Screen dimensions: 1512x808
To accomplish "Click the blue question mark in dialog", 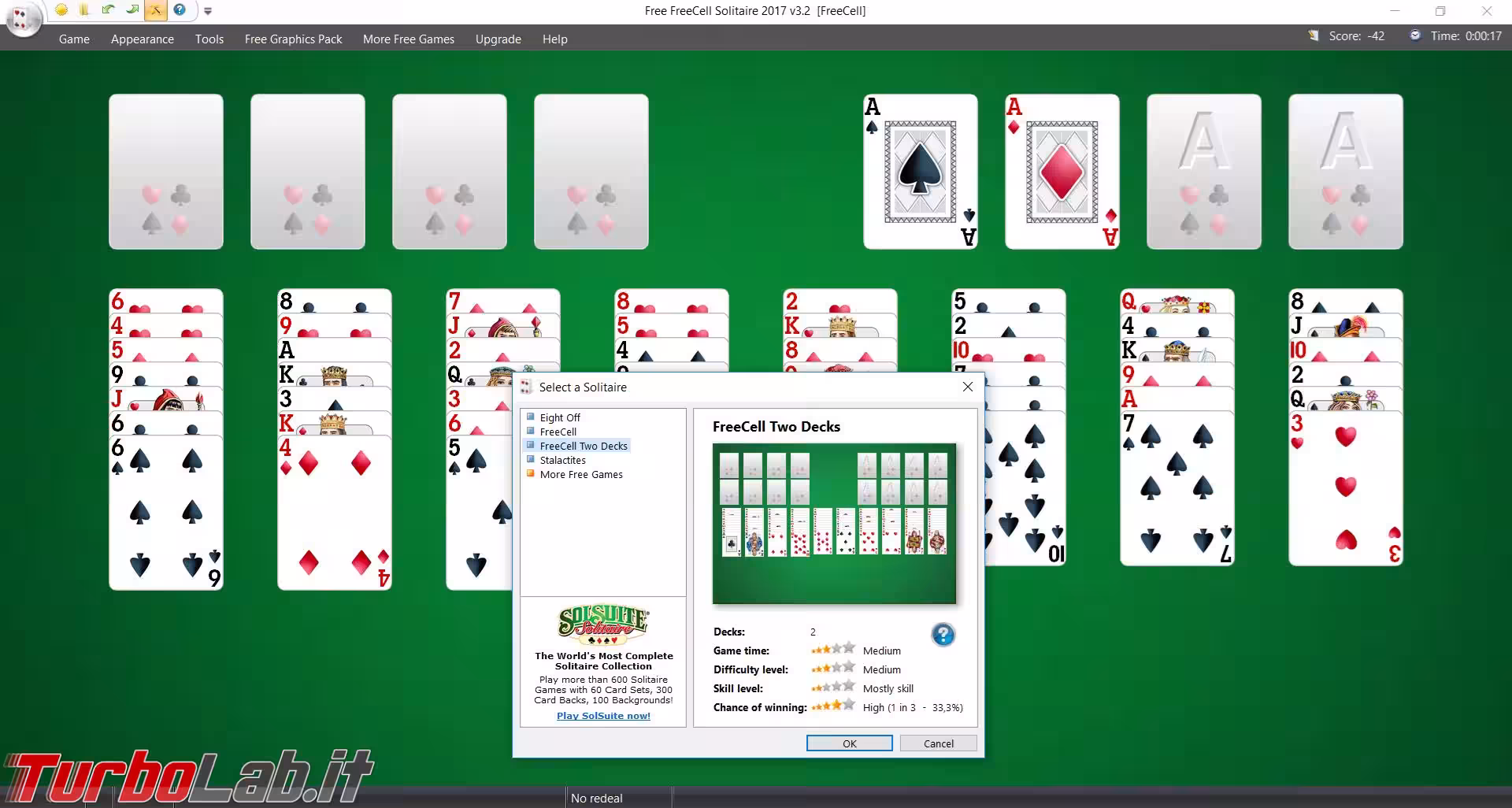I will coord(943,635).
